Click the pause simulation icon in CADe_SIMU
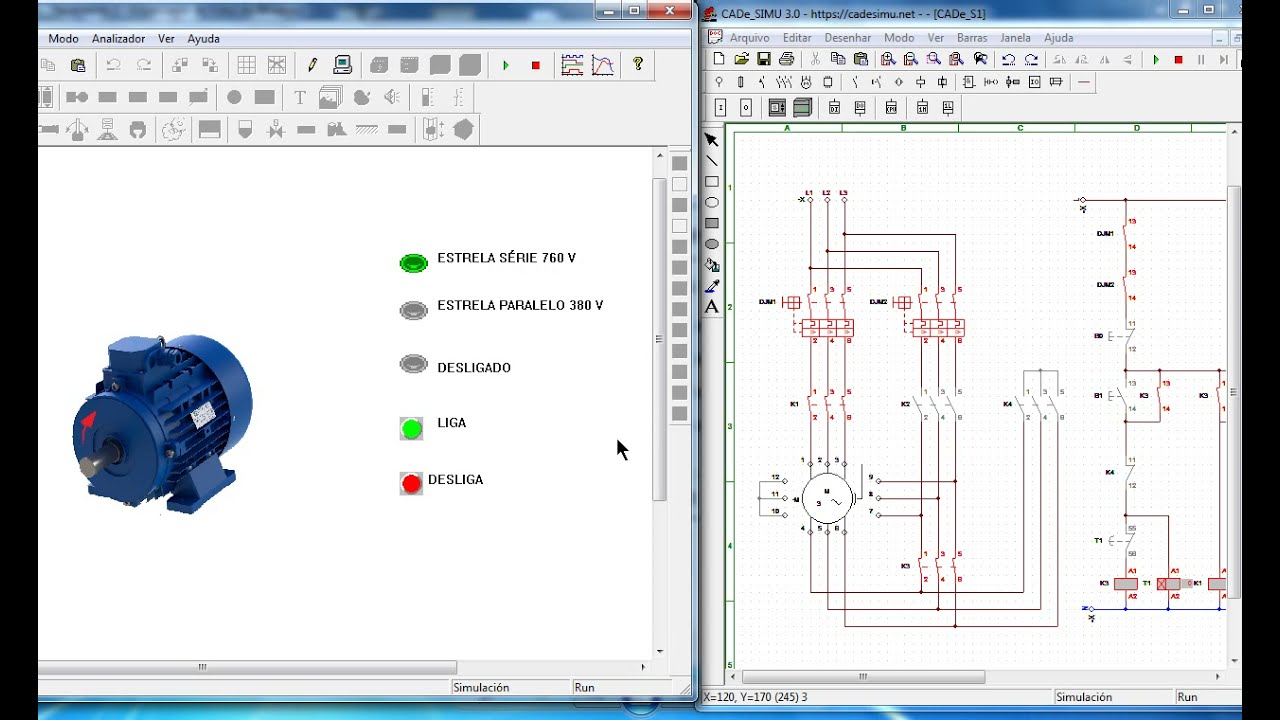This screenshot has width=1280, height=720. [x=1201, y=60]
